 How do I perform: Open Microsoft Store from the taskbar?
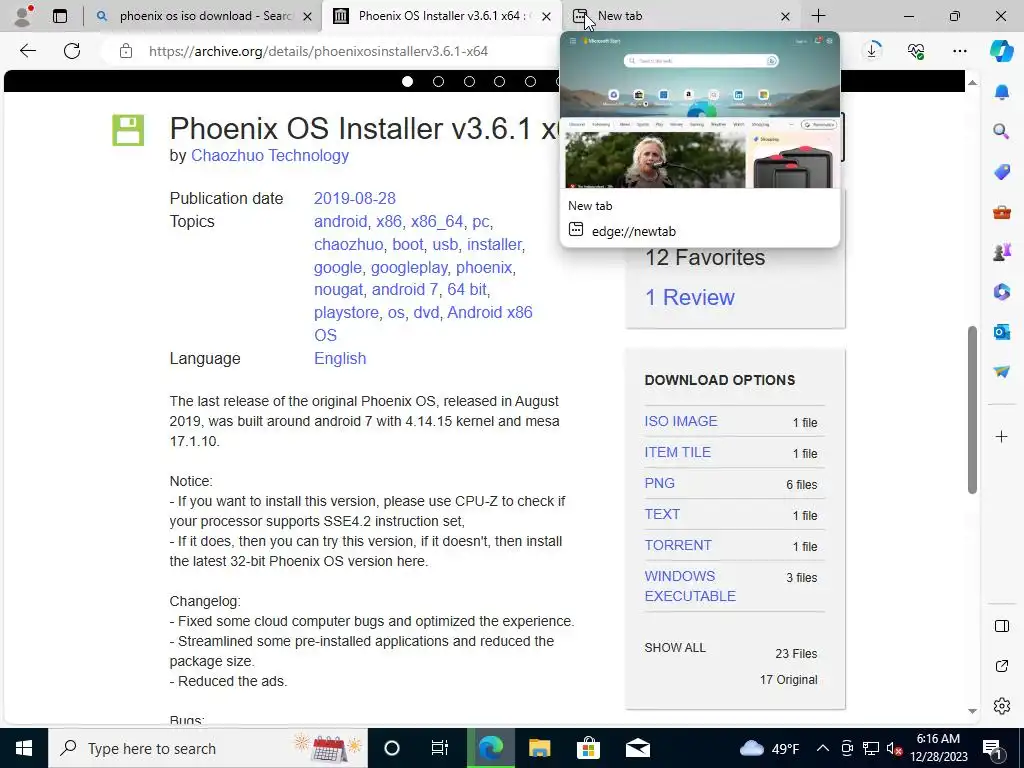(588, 748)
